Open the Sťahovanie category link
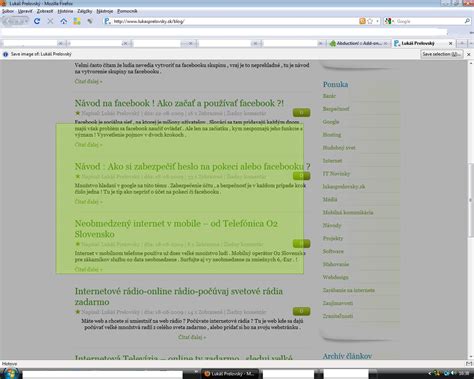This screenshot has width=474, height=379. [336, 264]
